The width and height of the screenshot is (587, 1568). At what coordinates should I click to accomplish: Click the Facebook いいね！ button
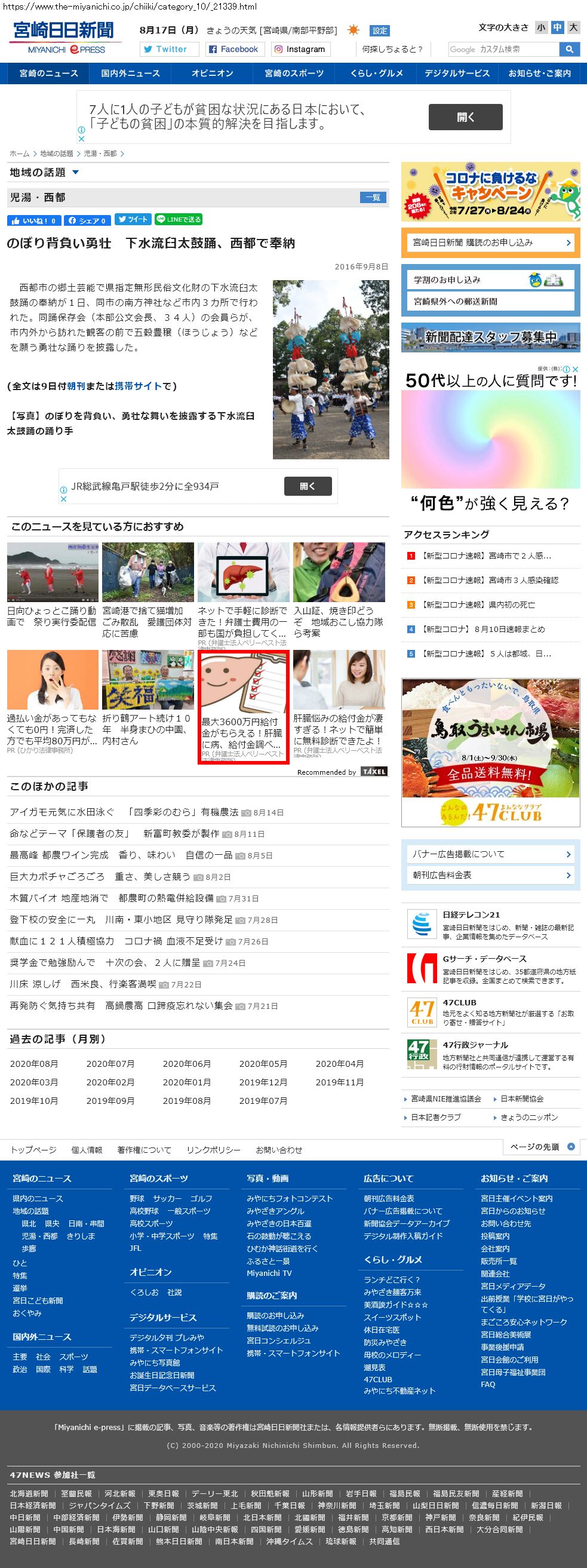pos(33,220)
